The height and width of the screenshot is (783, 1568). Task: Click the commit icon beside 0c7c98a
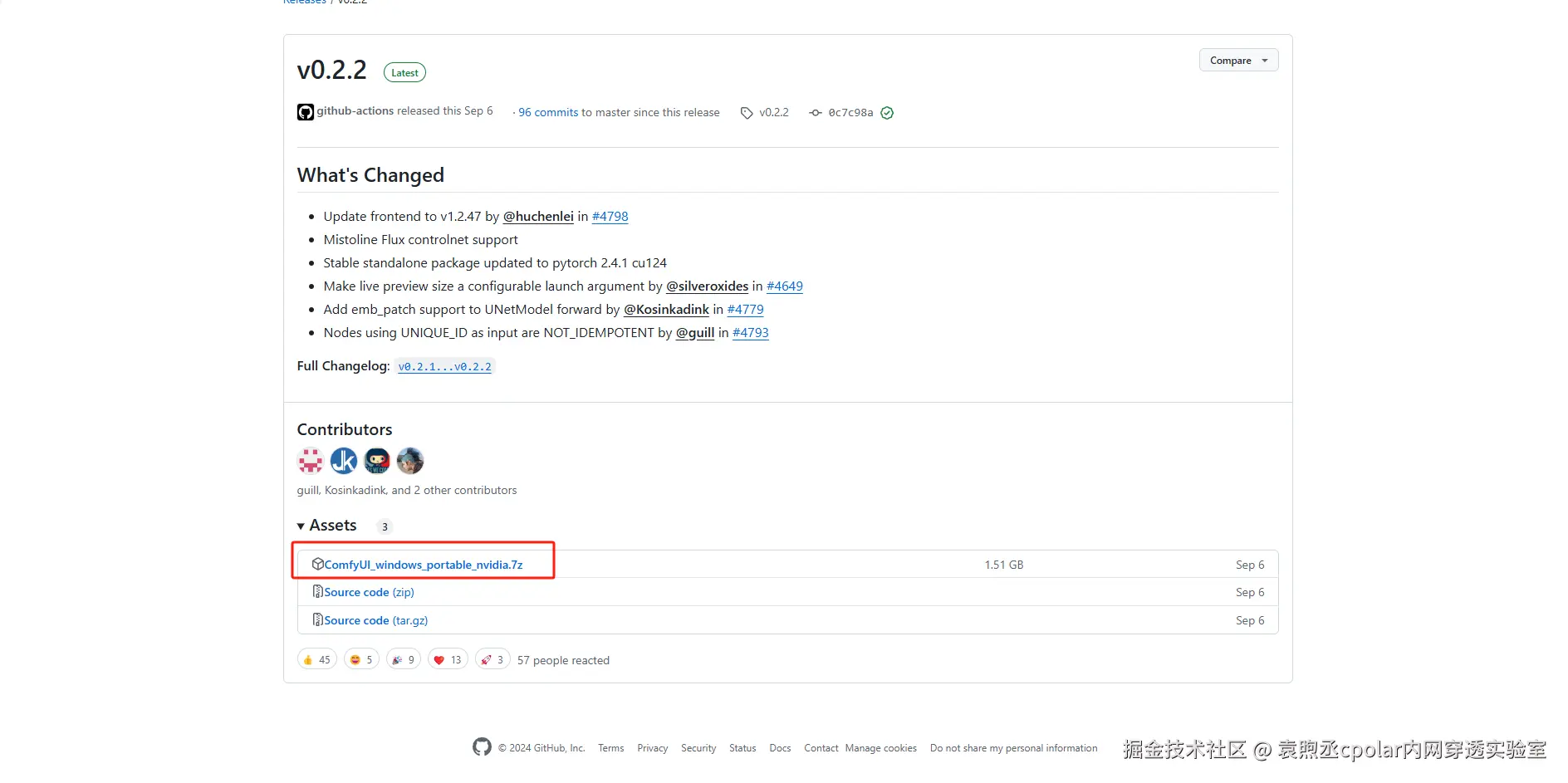[816, 113]
